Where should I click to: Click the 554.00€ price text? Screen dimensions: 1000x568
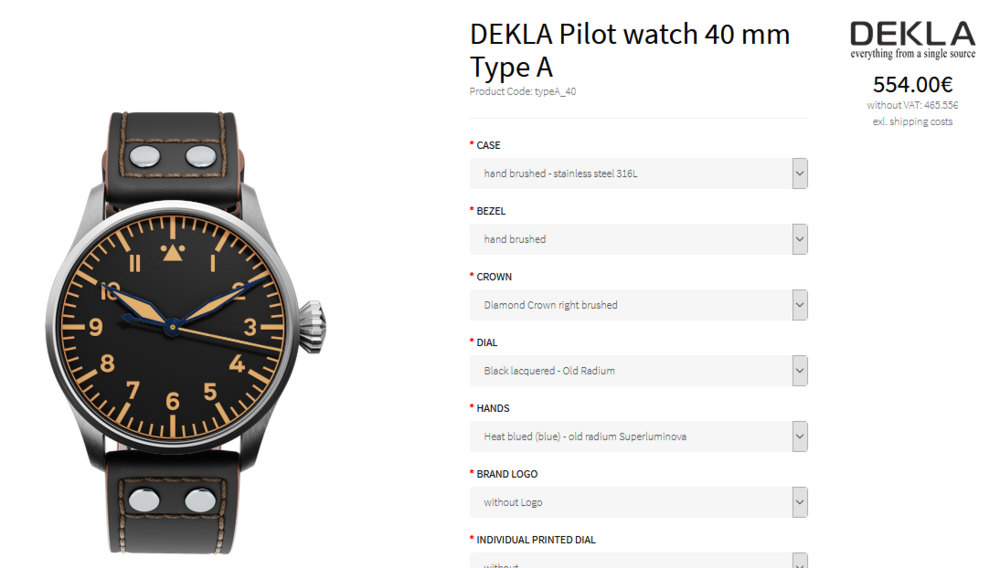pyautogui.click(x=912, y=85)
